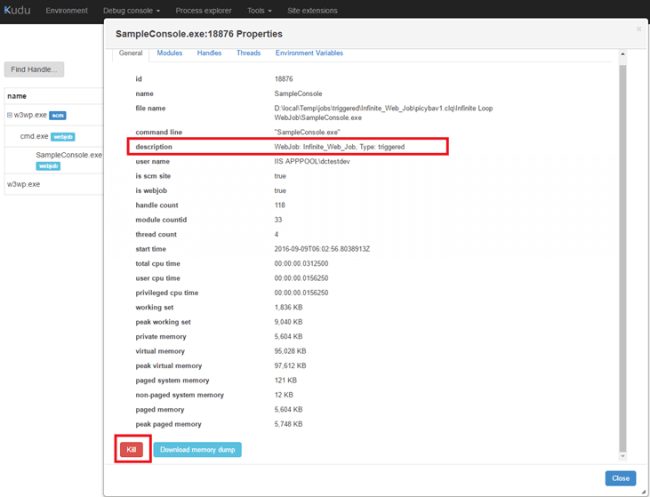
Task: Switch to the Modules tab
Action: 169,53
